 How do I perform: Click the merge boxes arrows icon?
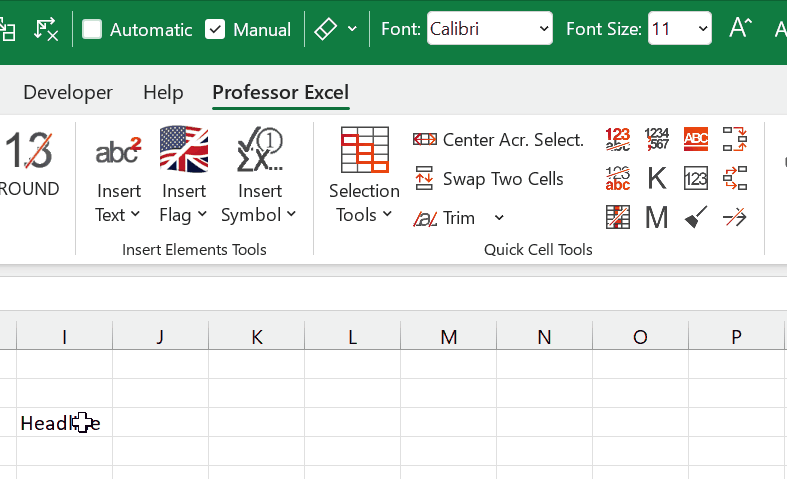coord(735,139)
